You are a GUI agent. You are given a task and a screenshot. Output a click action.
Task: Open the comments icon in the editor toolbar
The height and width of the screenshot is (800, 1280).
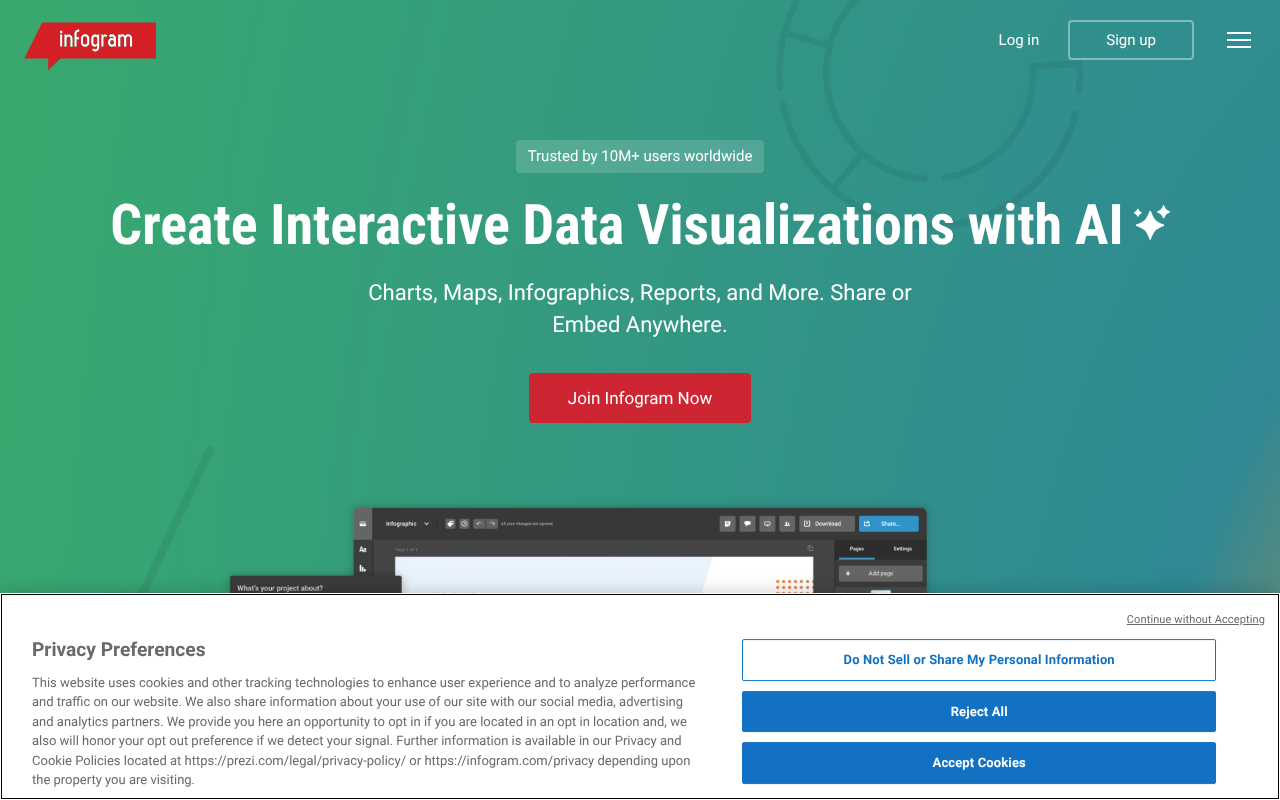(748, 524)
